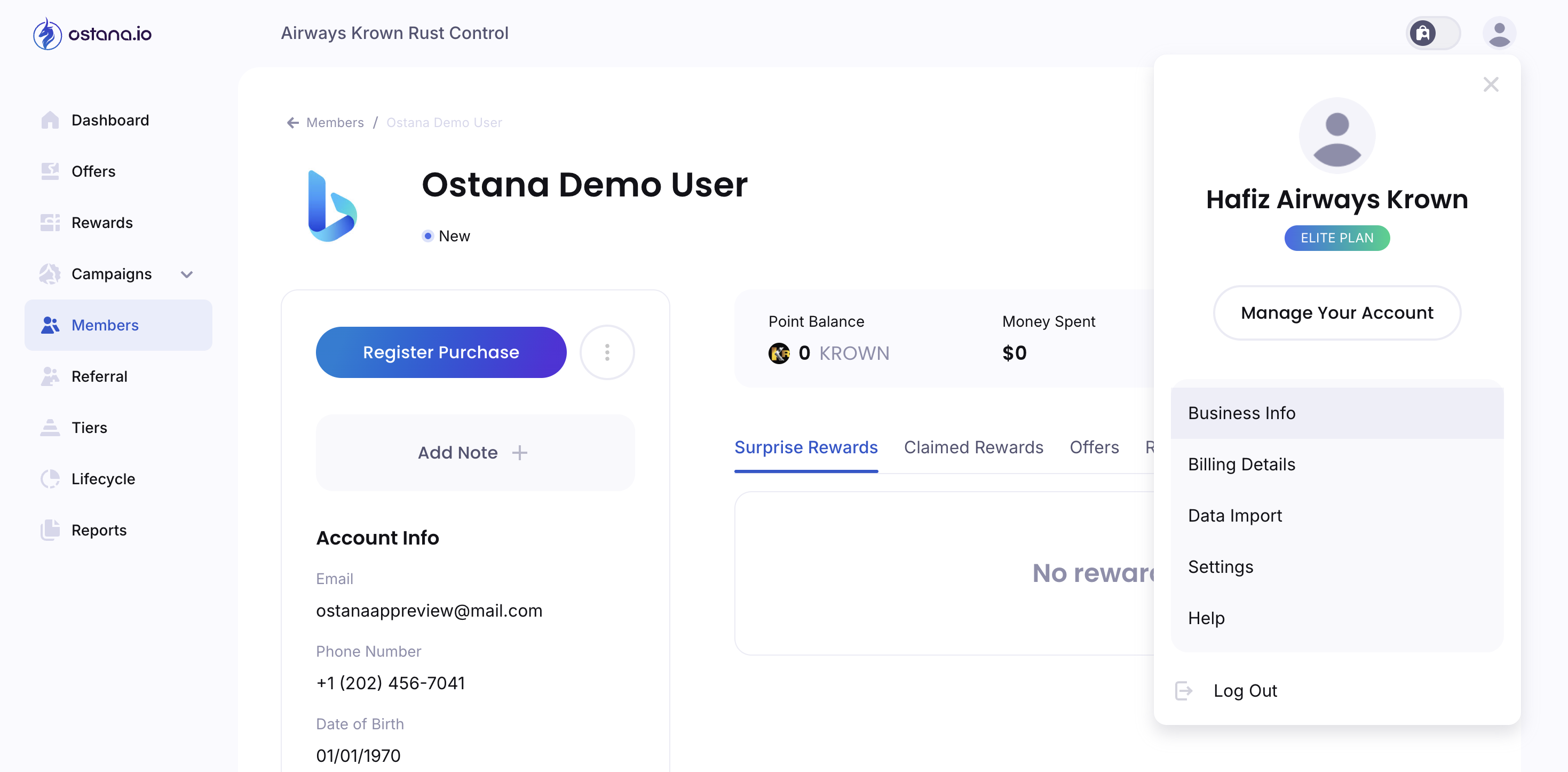Click the Reports documents icon
This screenshot has height=772, width=1568.
point(50,530)
